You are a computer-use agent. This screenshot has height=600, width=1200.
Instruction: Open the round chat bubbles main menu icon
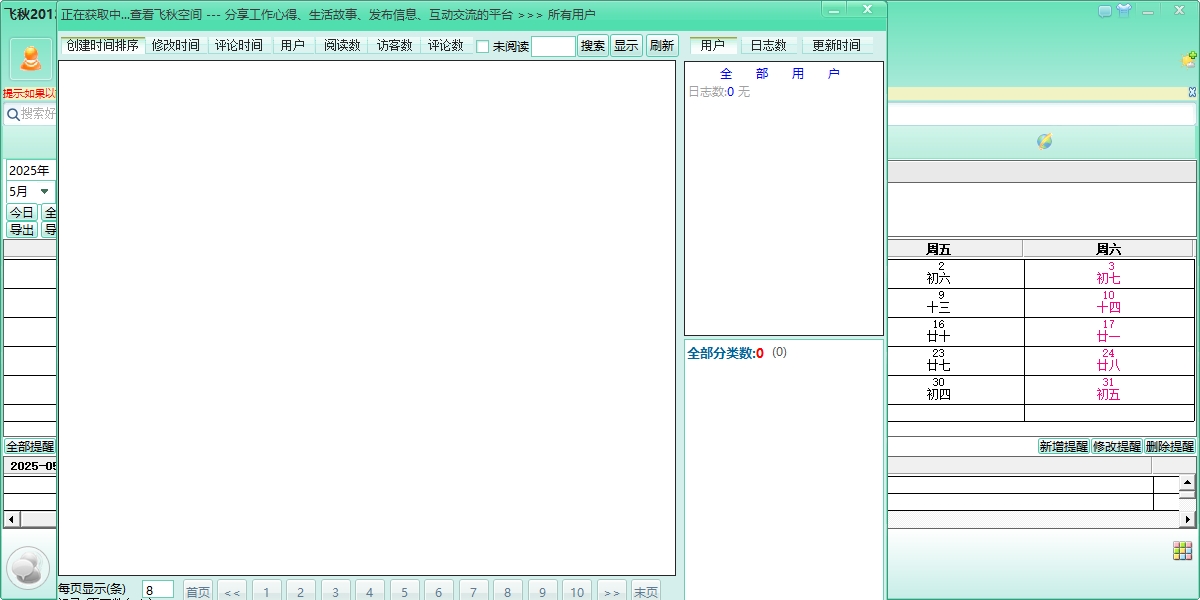pyautogui.click(x=27, y=568)
